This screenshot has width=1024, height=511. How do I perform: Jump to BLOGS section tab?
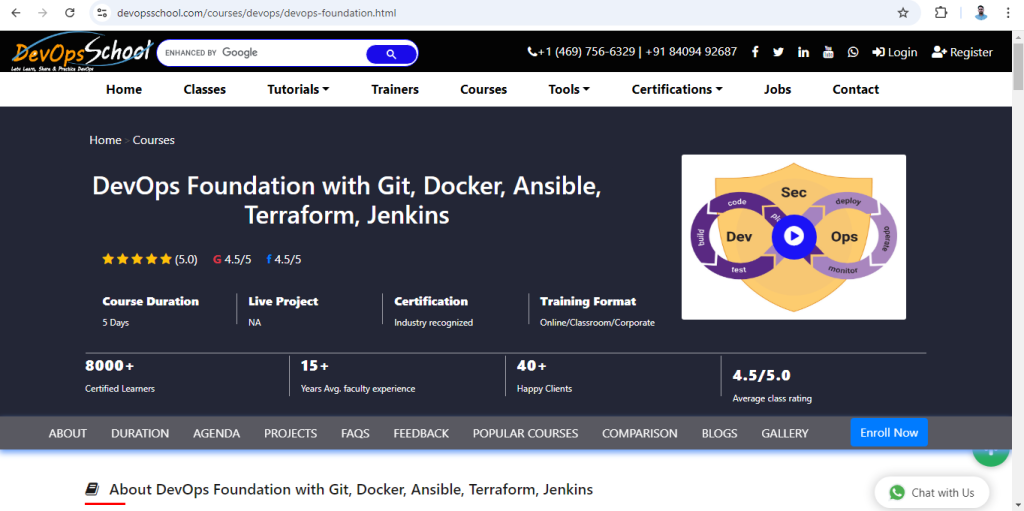[x=720, y=433]
